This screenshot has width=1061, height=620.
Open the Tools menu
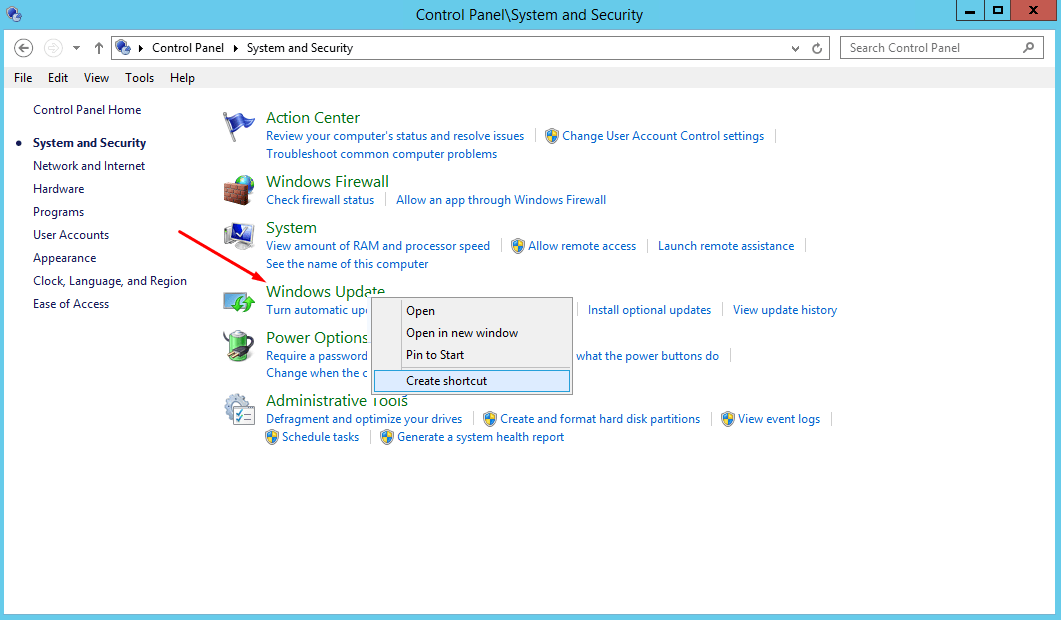tap(139, 78)
